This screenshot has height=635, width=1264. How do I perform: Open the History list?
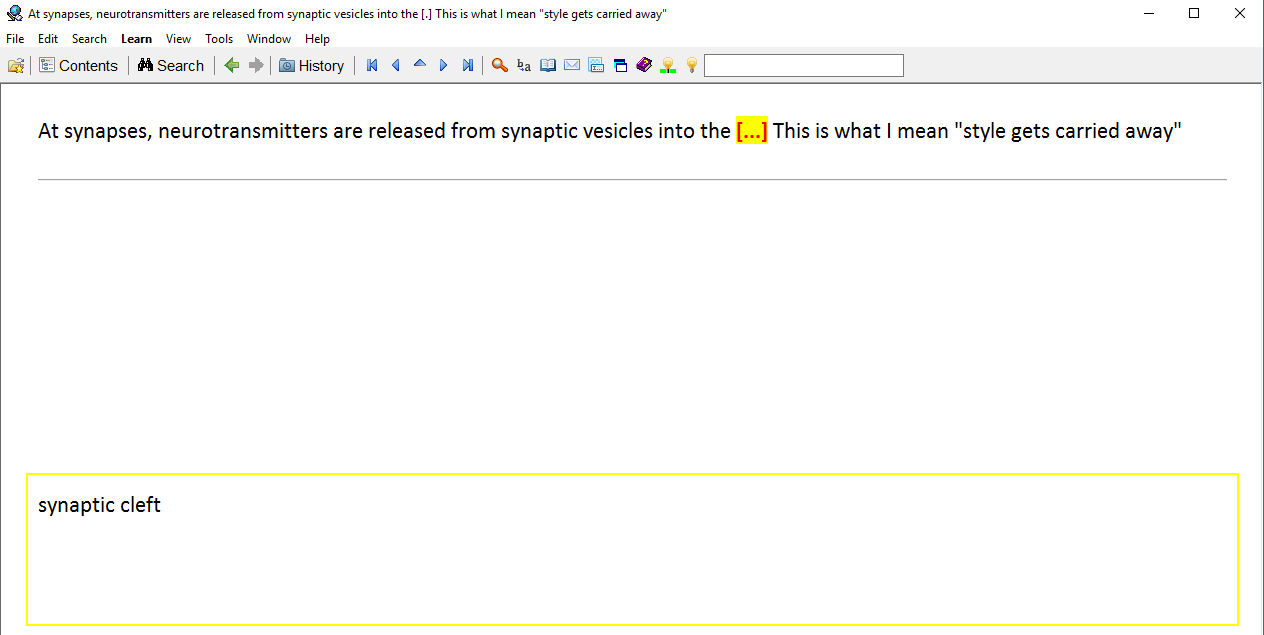(311, 66)
